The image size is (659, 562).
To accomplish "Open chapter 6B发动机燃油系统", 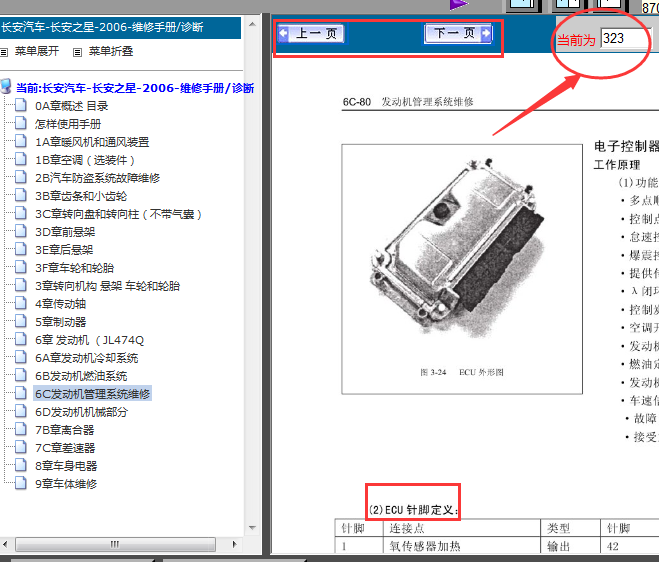I will tap(81, 376).
